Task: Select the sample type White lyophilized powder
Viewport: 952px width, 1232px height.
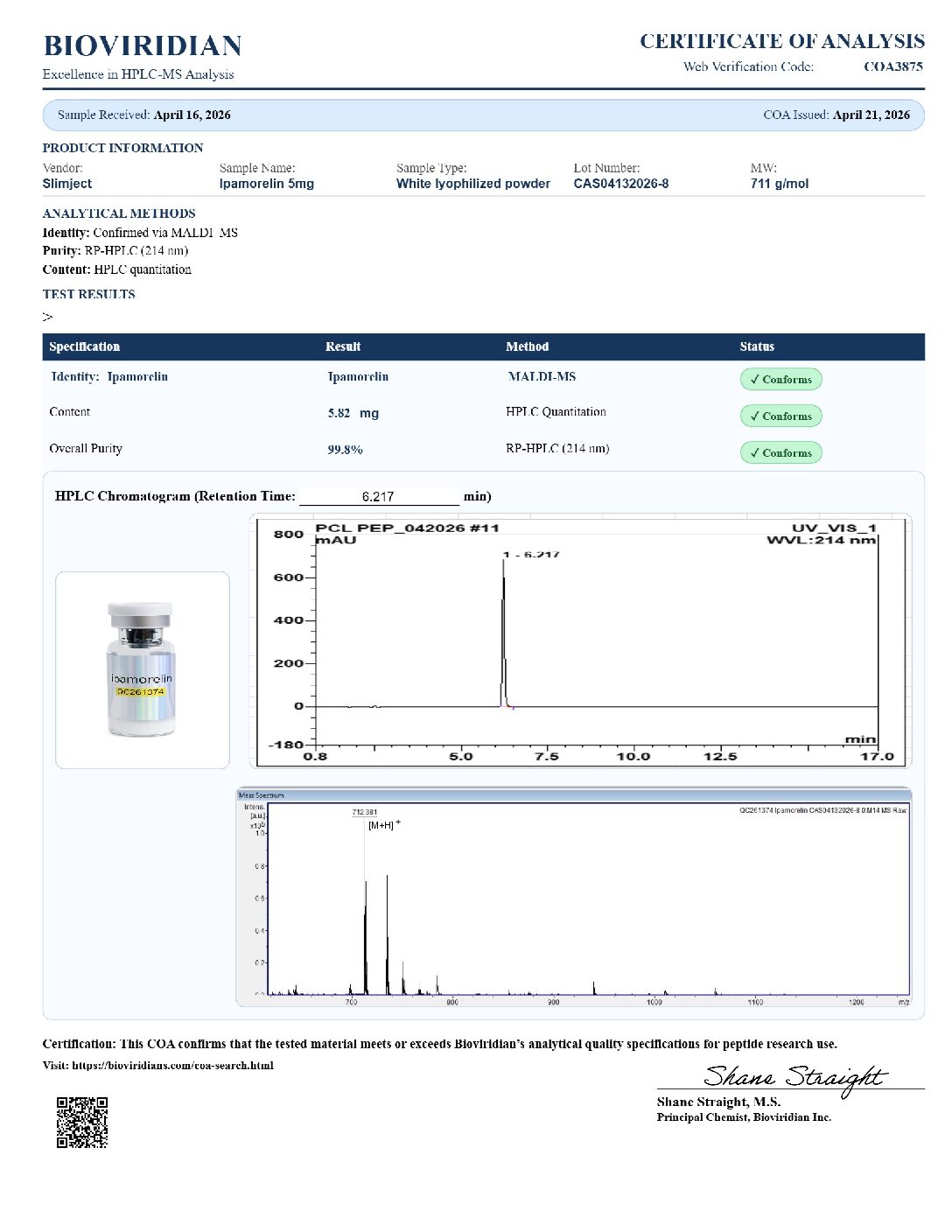Action: pyautogui.click(x=473, y=184)
